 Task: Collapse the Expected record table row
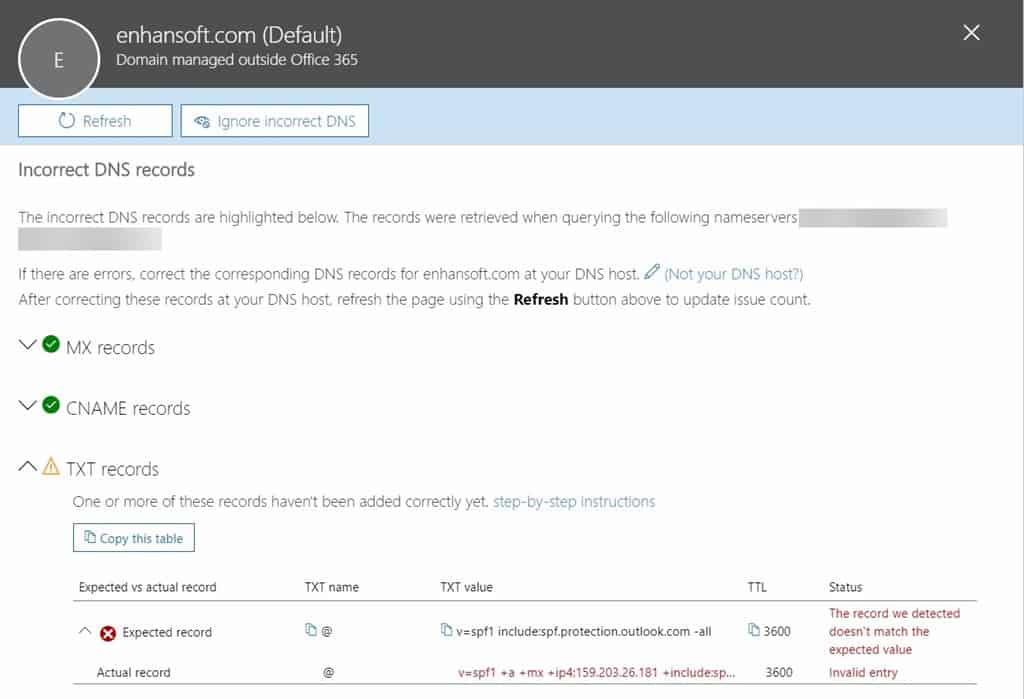(x=87, y=630)
